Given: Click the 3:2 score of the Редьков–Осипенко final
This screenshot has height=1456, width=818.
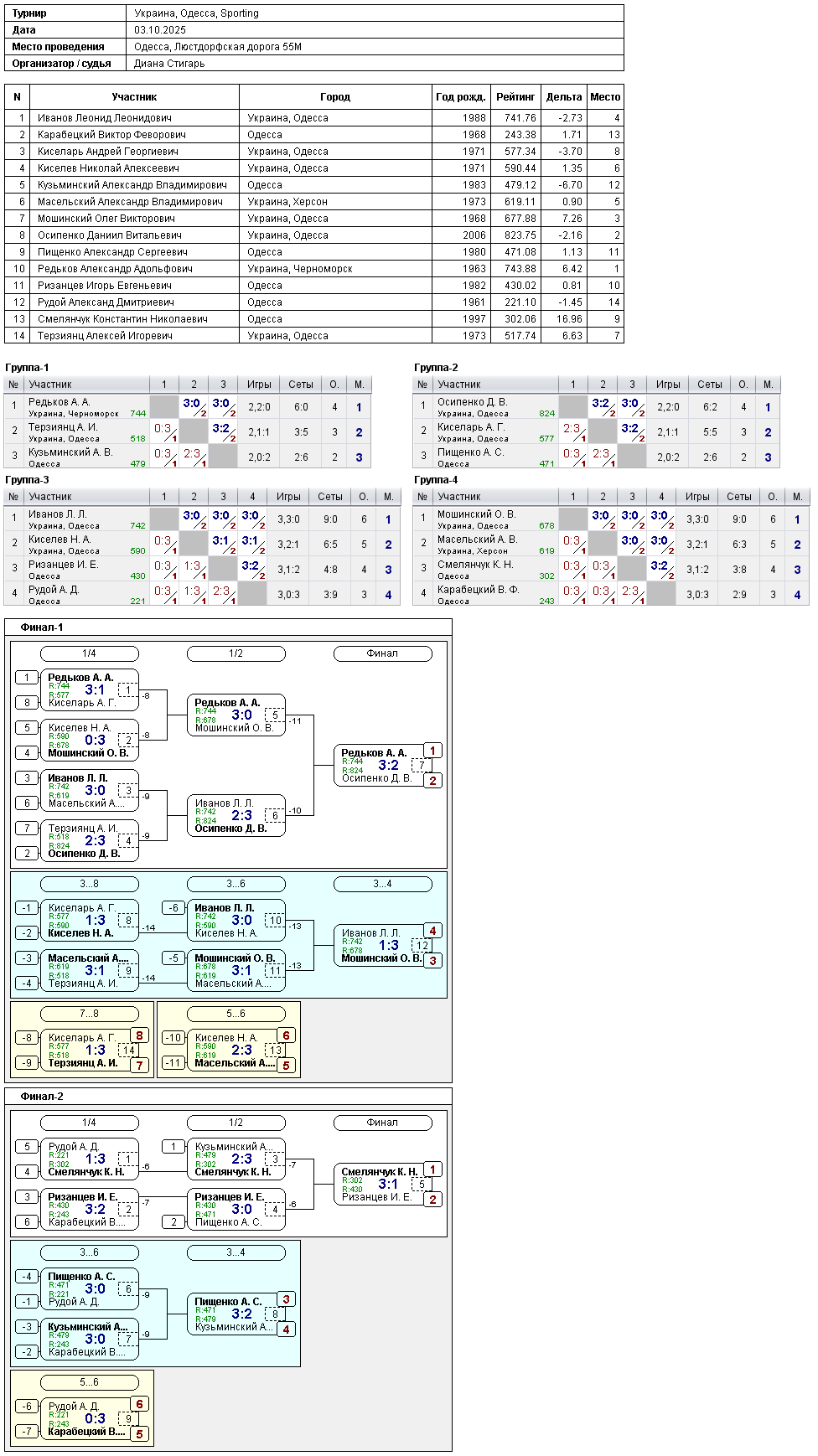Looking at the screenshot, I should point(388,765).
